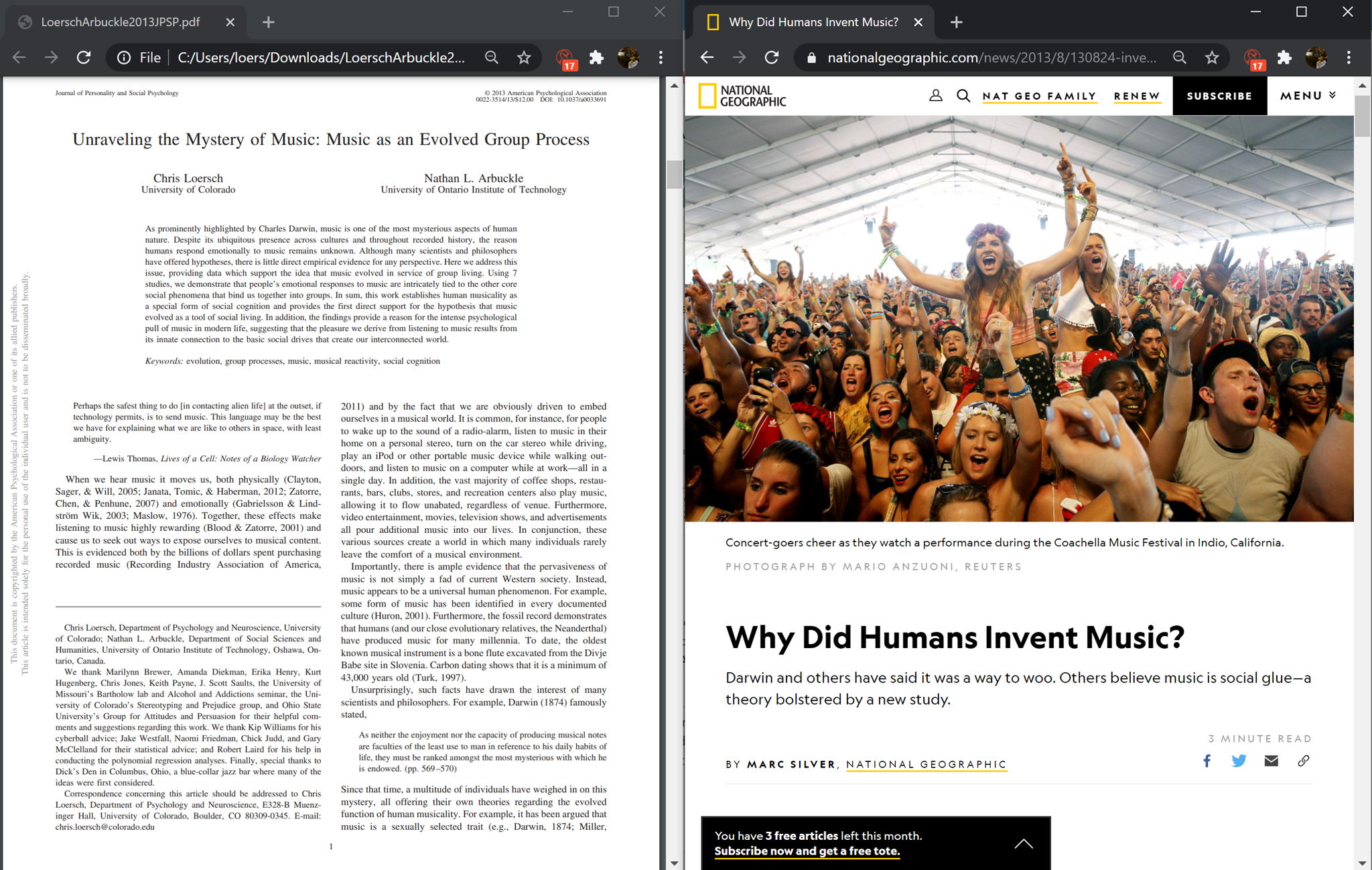
Task: Click PDF scrollbar thumb
Action: [x=674, y=174]
